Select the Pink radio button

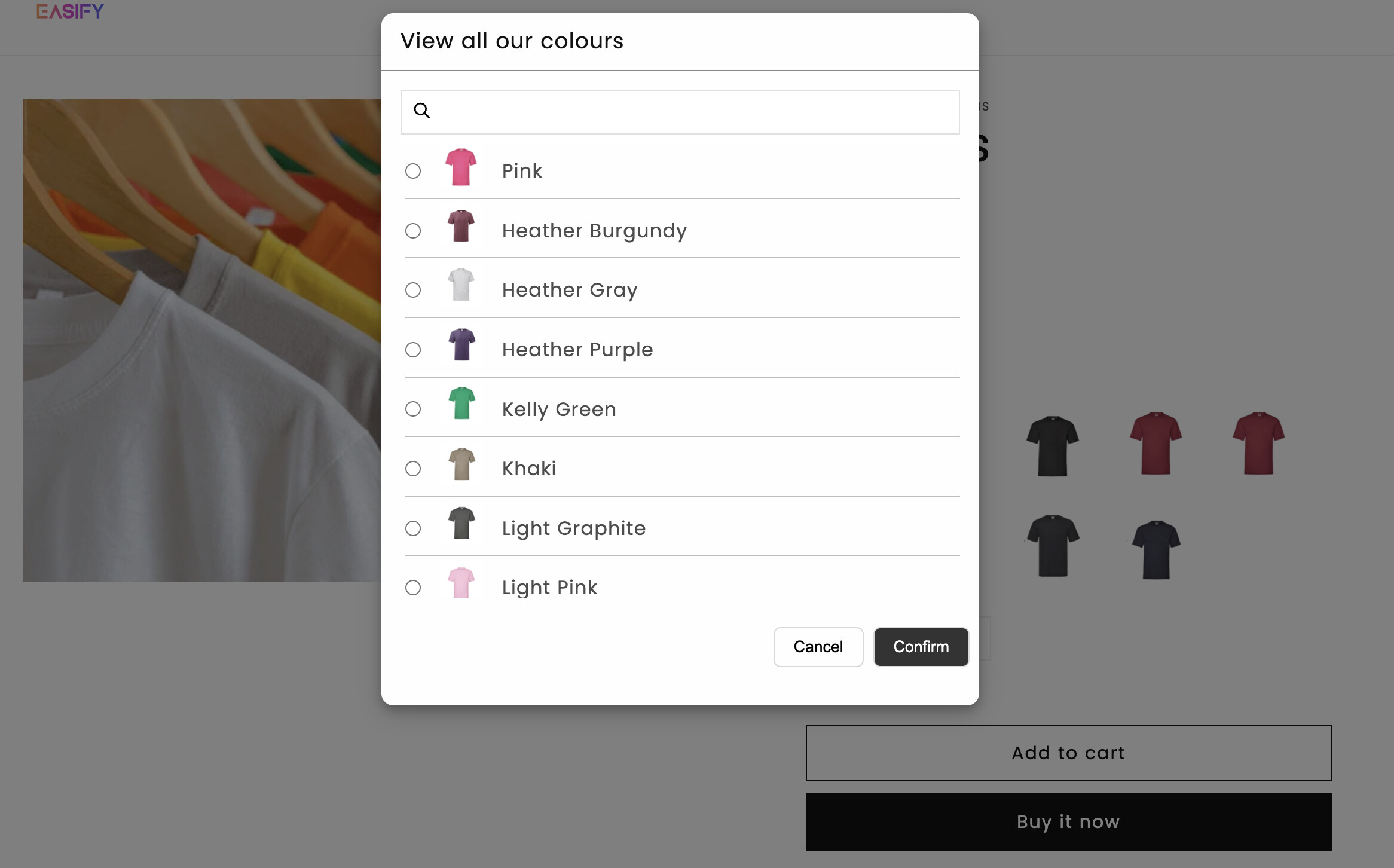[x=413, y=171]
